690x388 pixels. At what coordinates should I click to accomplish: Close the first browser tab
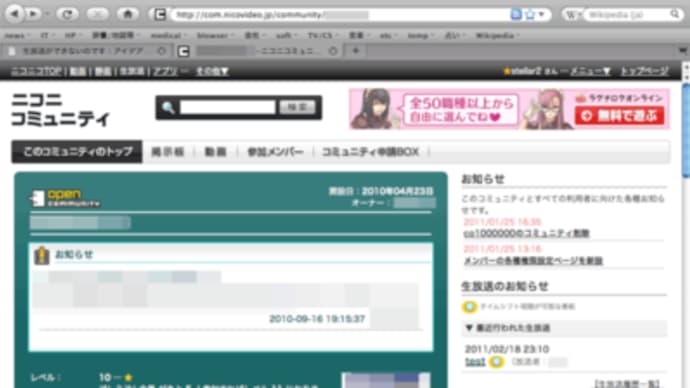161,51
